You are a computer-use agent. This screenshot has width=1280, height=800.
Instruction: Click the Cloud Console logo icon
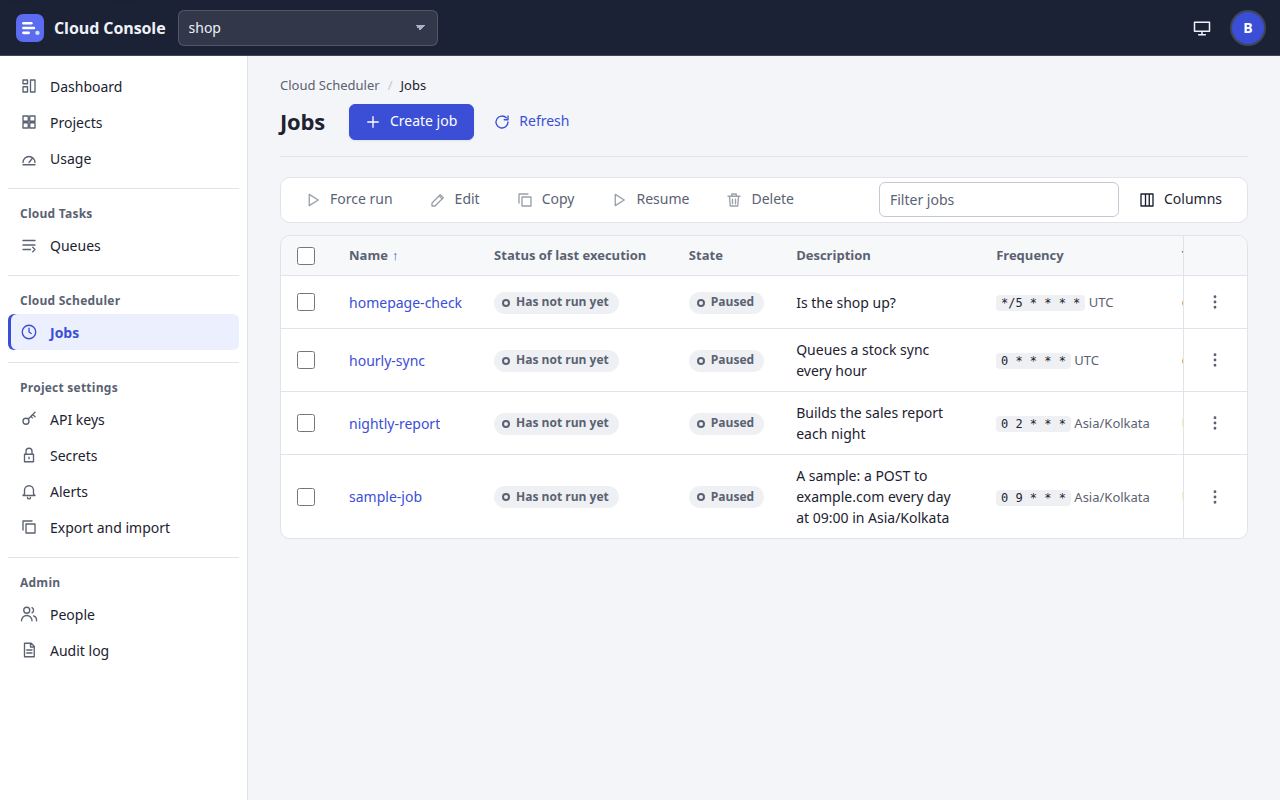click(30, 28)
